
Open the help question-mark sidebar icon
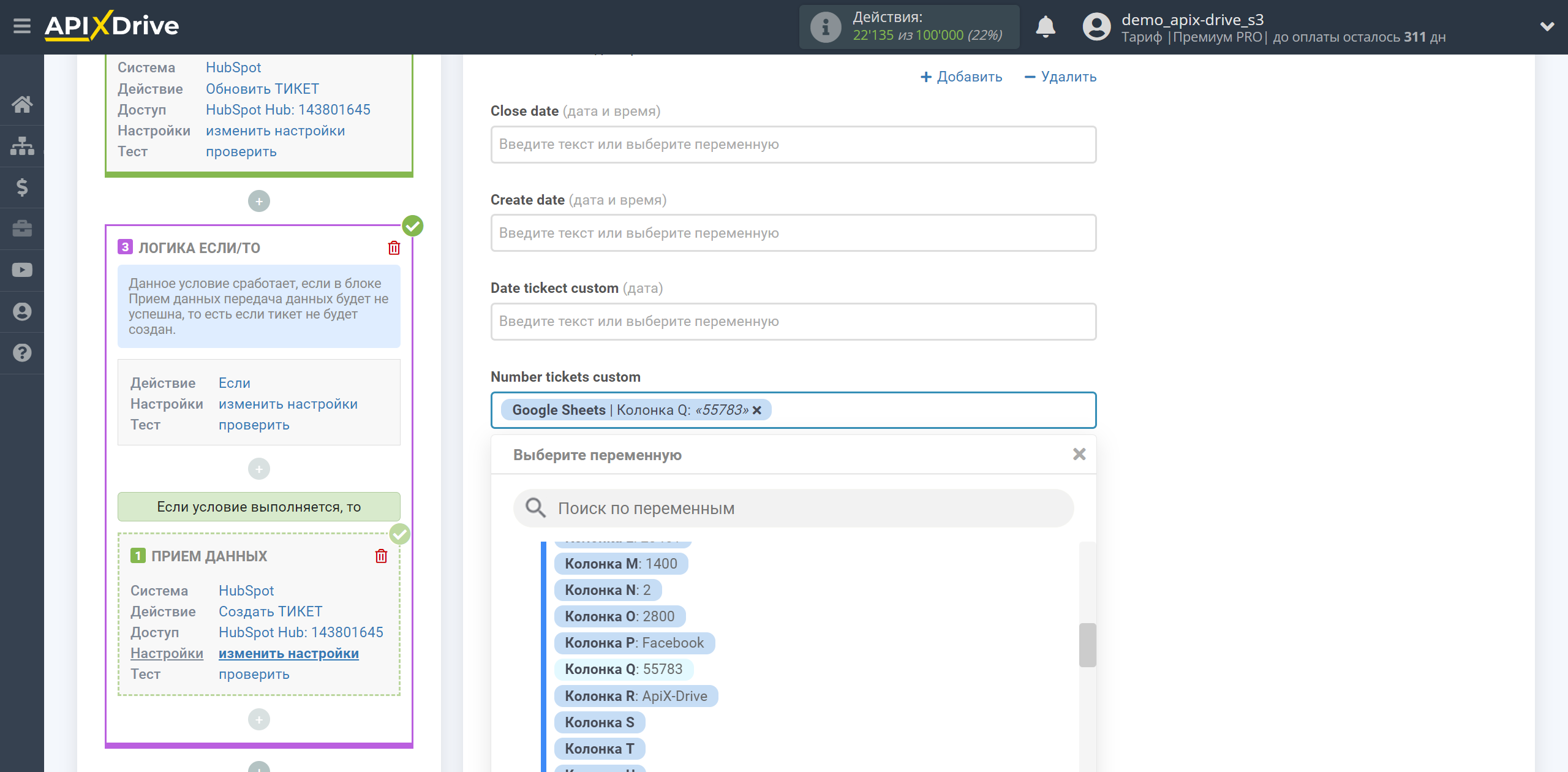pos(22,353)
